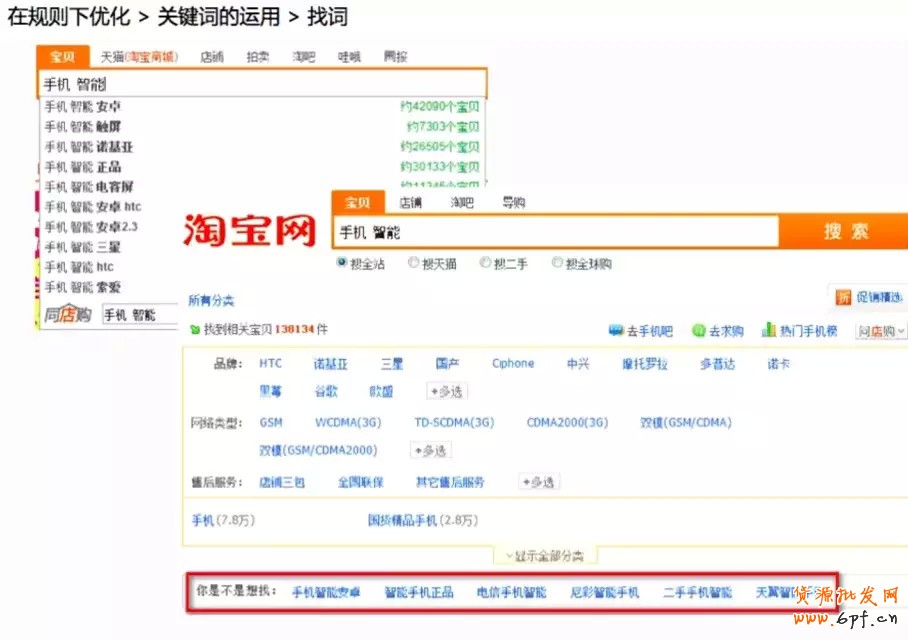Screen dimensions: 908x640
Task: Choose the 搜全球购 radio option
Action: coord(557,263)
